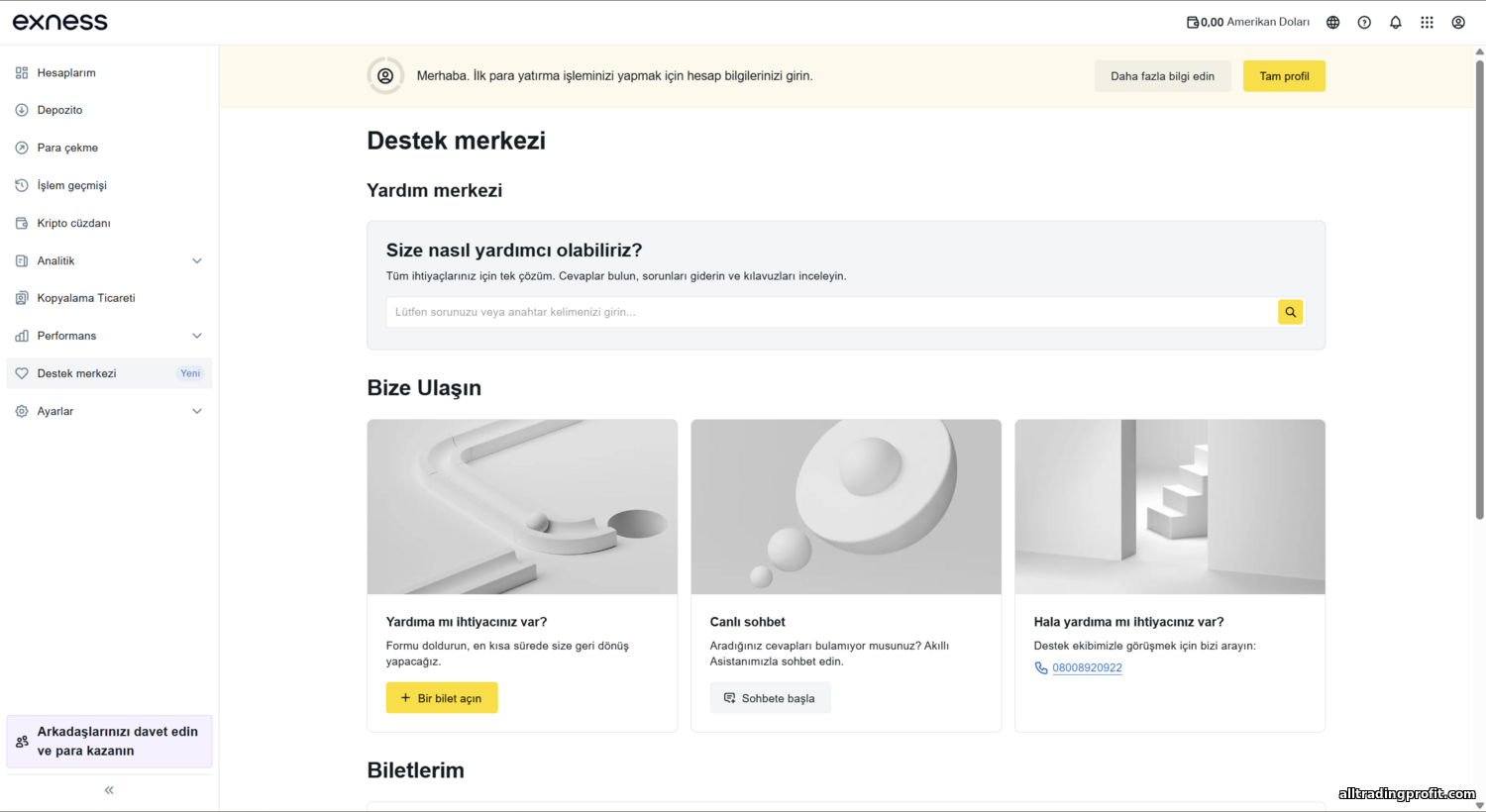Expand the Analitik sidebar section
This screenshot has height=812, width=1486.
tap(196, 260)
